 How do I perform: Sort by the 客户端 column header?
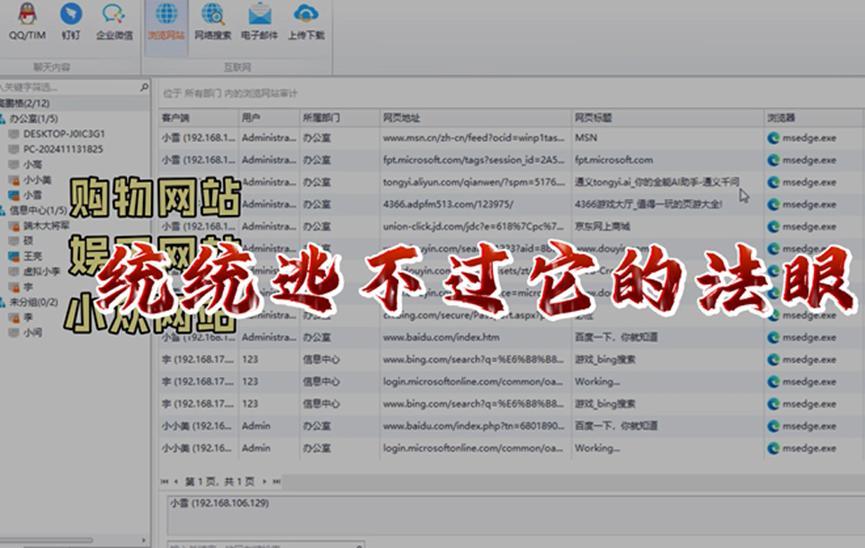pos(198,118)
